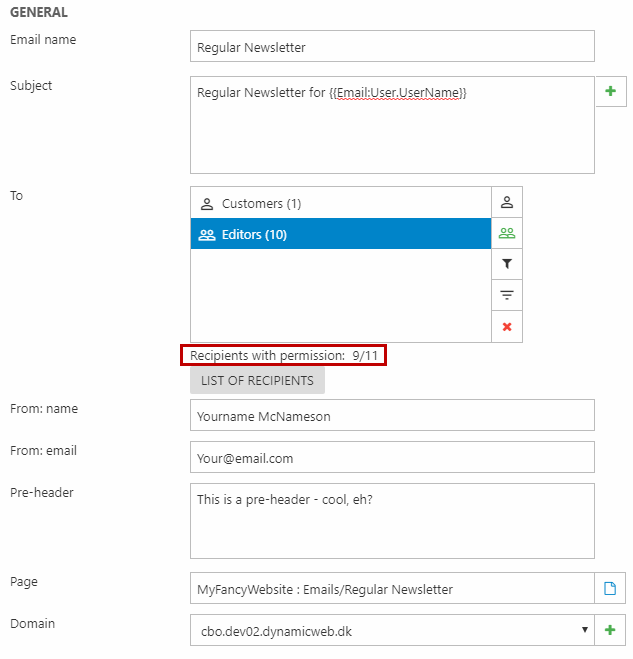
Task: Click green plus icon beside Domain dropdown
Action: 609,630
